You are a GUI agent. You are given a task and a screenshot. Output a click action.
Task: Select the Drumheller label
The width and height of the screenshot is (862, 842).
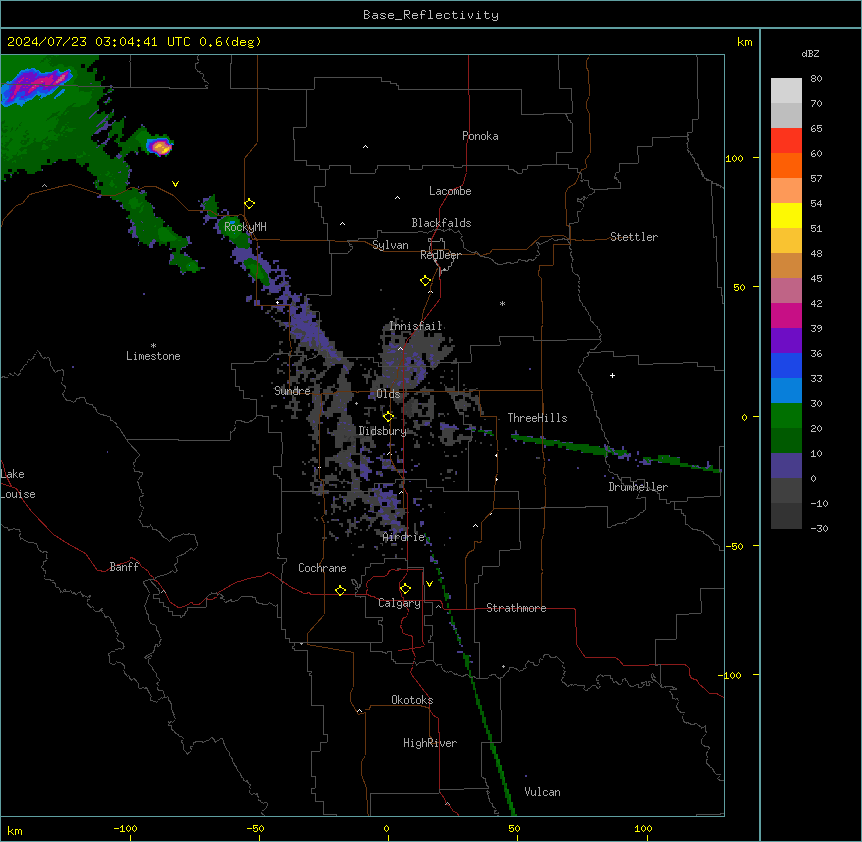(x=638, y=487)
